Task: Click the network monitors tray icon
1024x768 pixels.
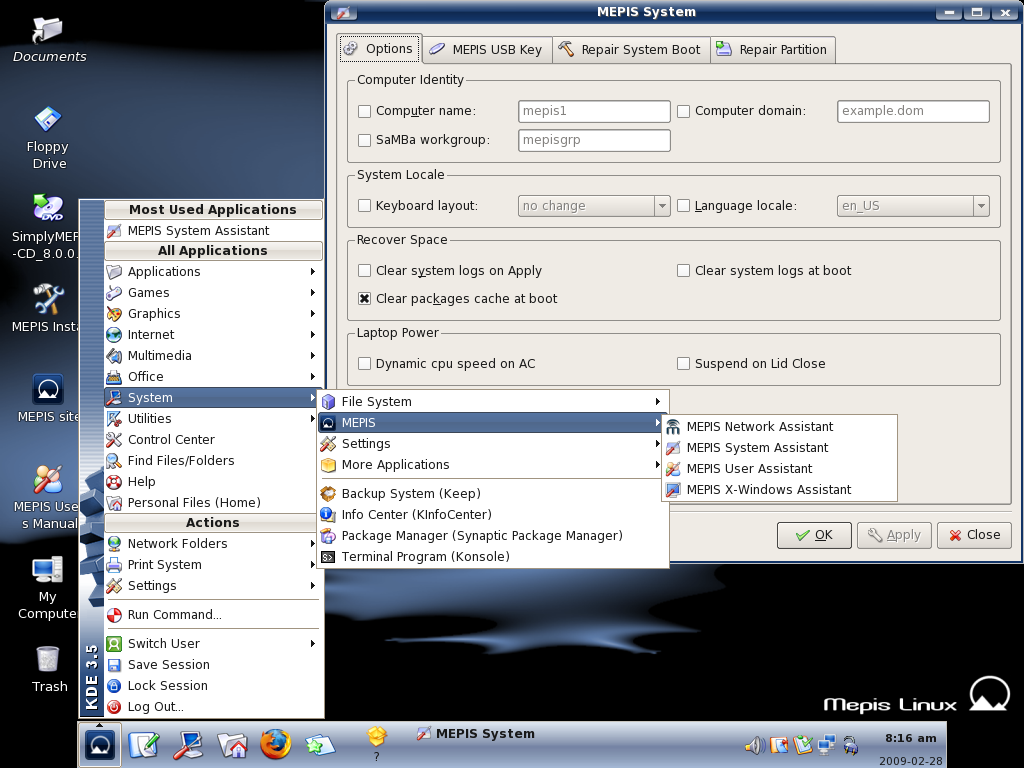Action: click(x=827, y=745)
